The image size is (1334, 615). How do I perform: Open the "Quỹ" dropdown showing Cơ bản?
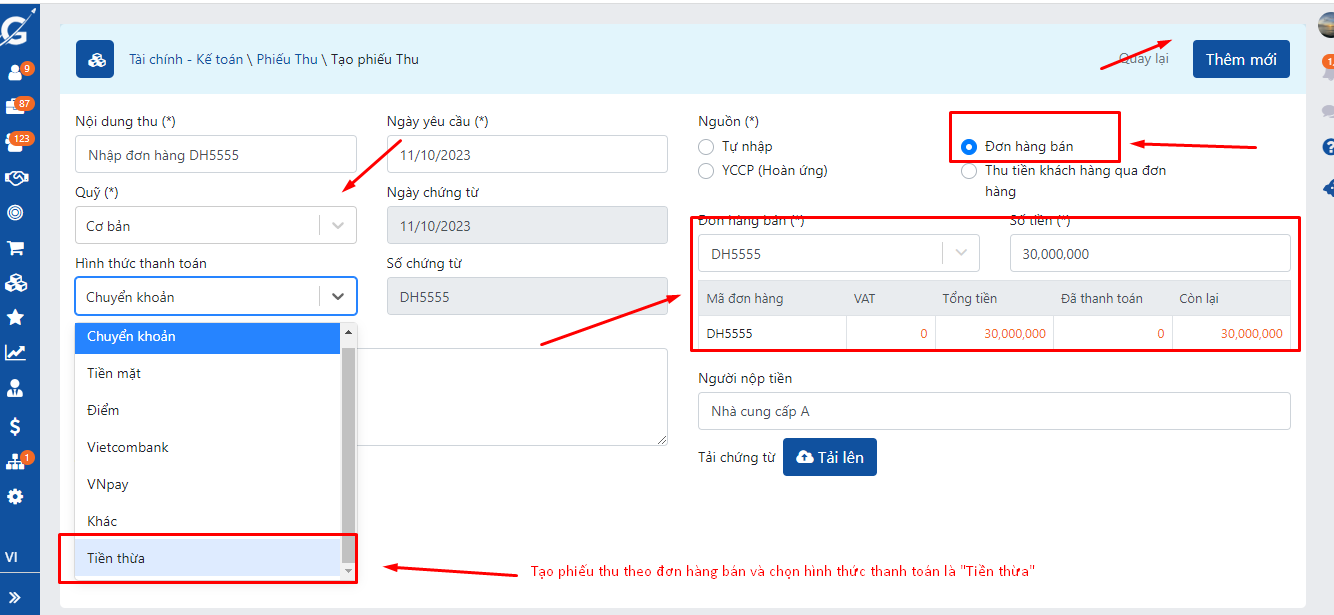[215, 226]
